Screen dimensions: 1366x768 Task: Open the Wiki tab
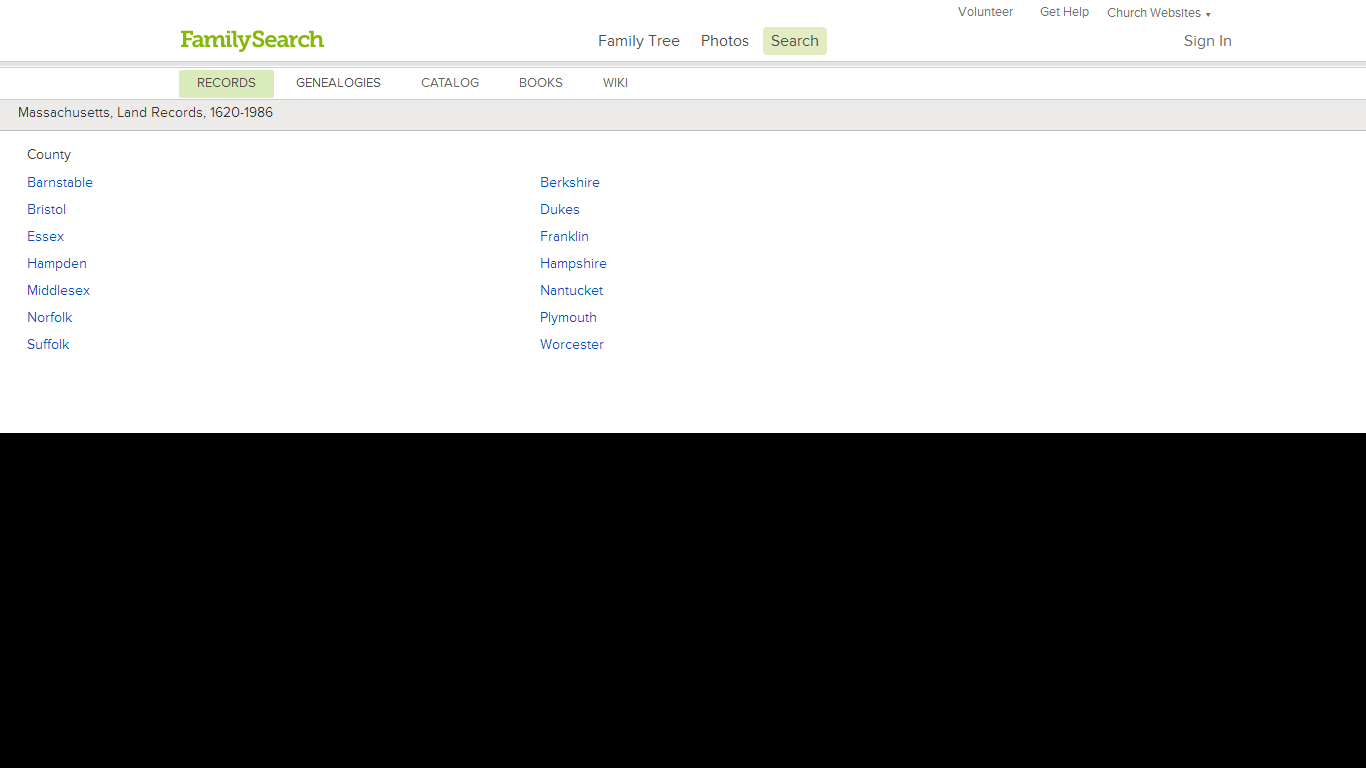(615, 83)
